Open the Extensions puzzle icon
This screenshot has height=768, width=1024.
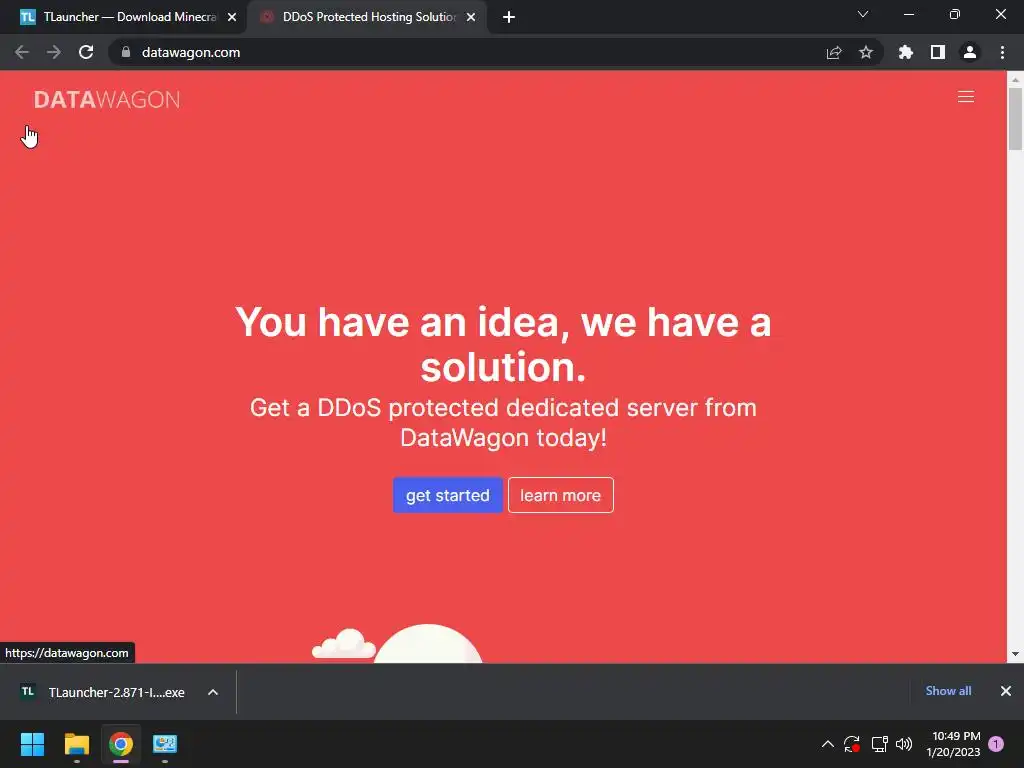coord(906,52)
